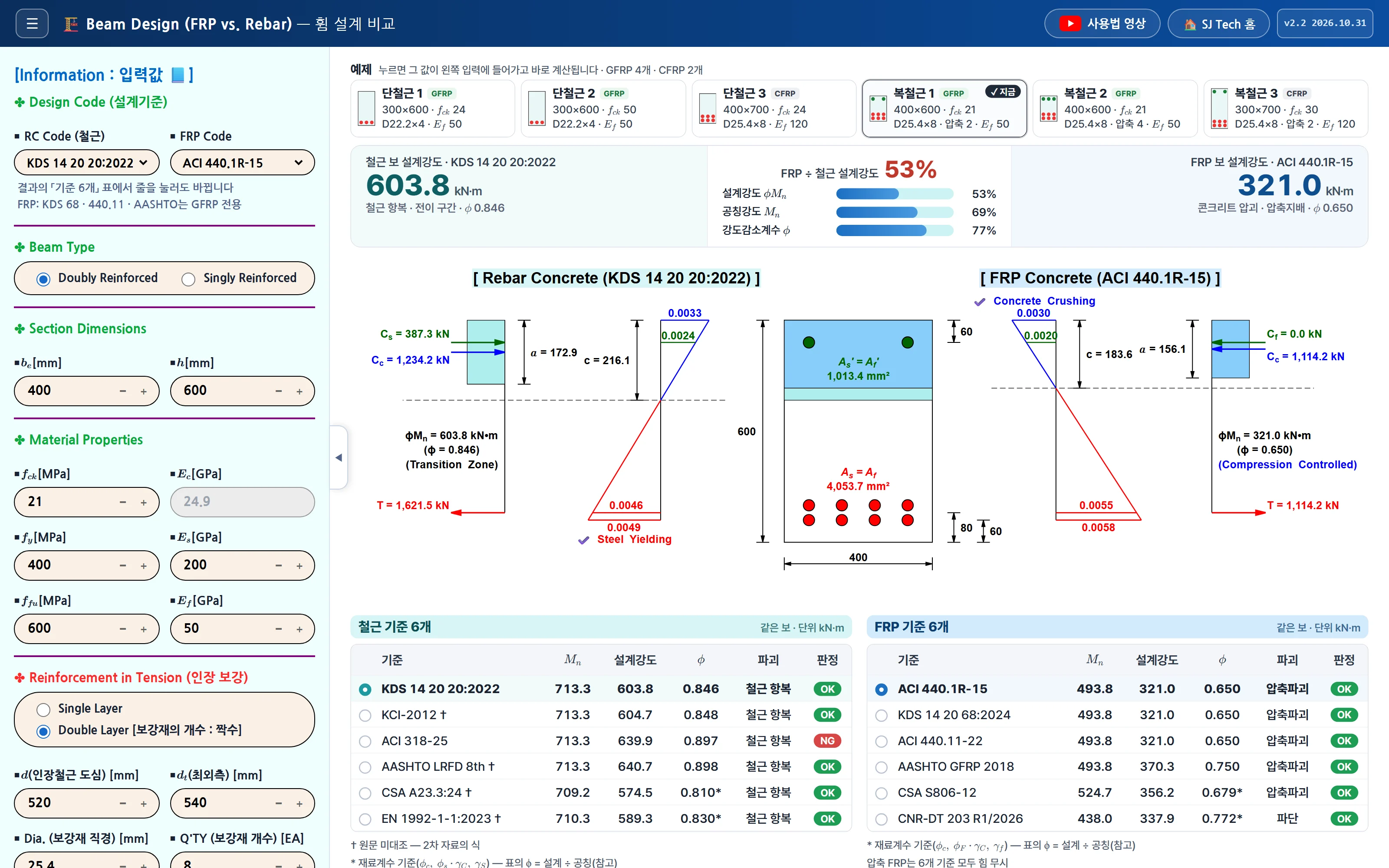Select the Doubly Reinforced radio button
The image size is (1389, 868).
(43, 279)
